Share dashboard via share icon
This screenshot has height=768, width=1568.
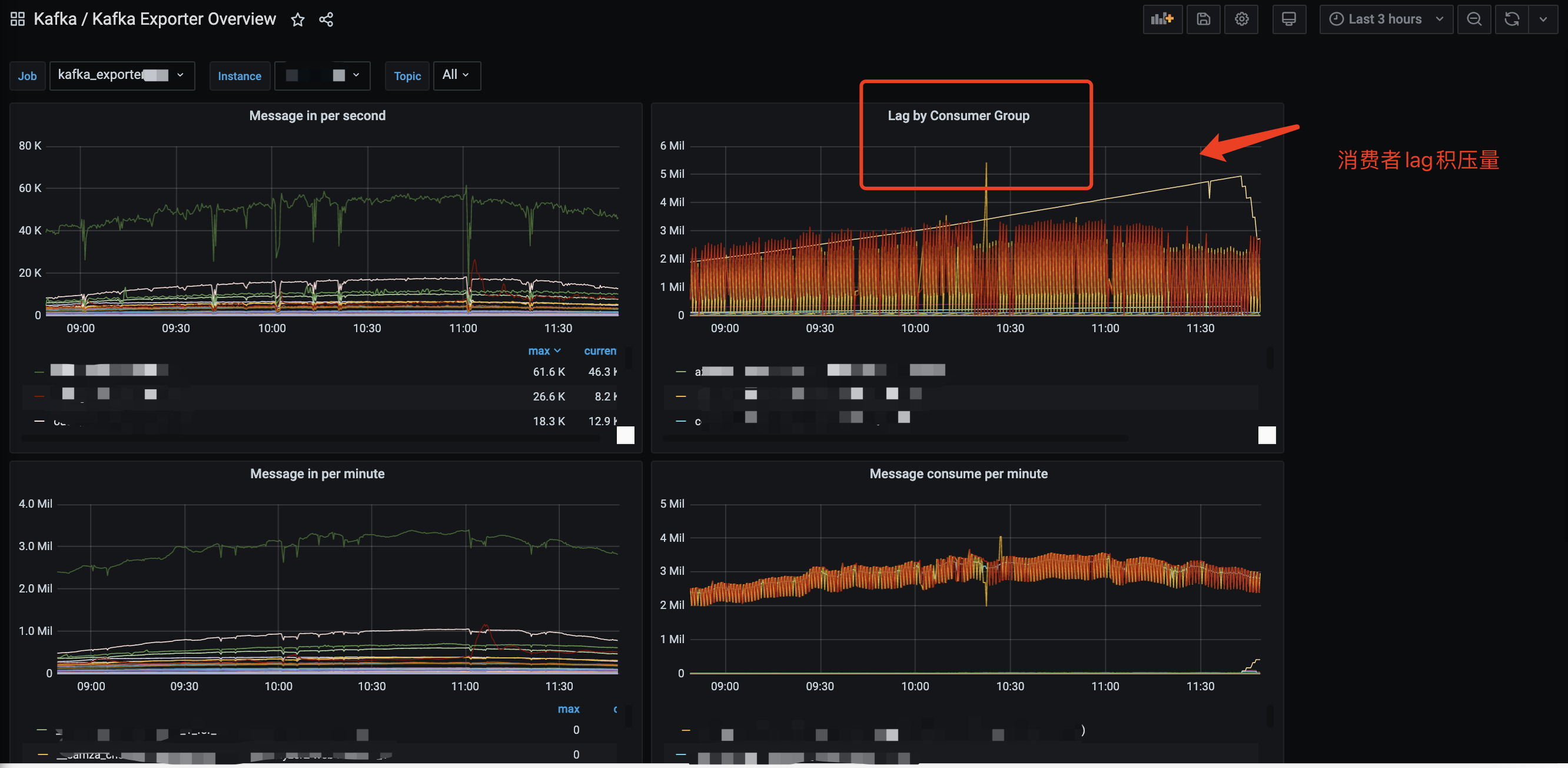click(326, 19)
